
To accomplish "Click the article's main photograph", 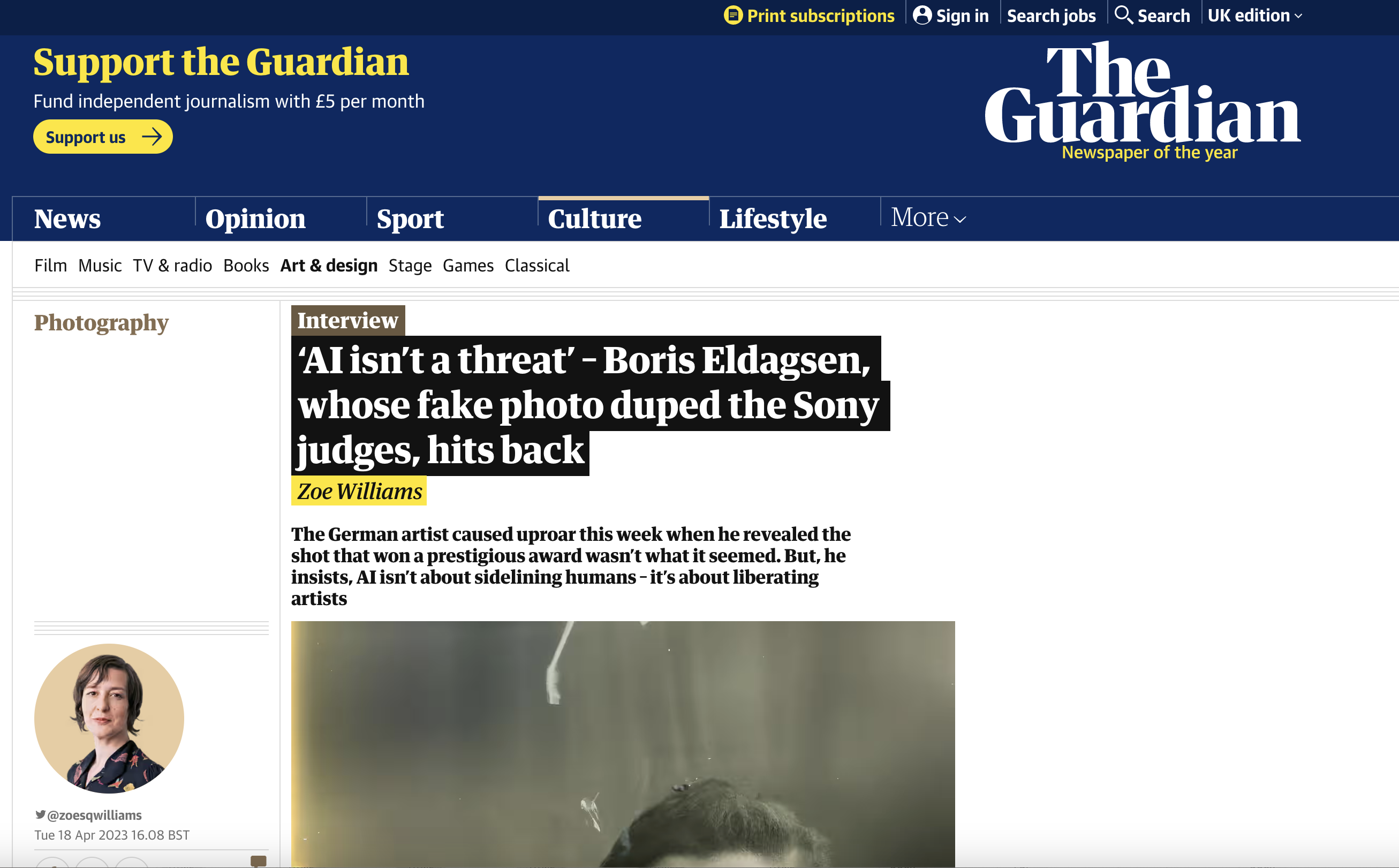I will coord(623,744).
